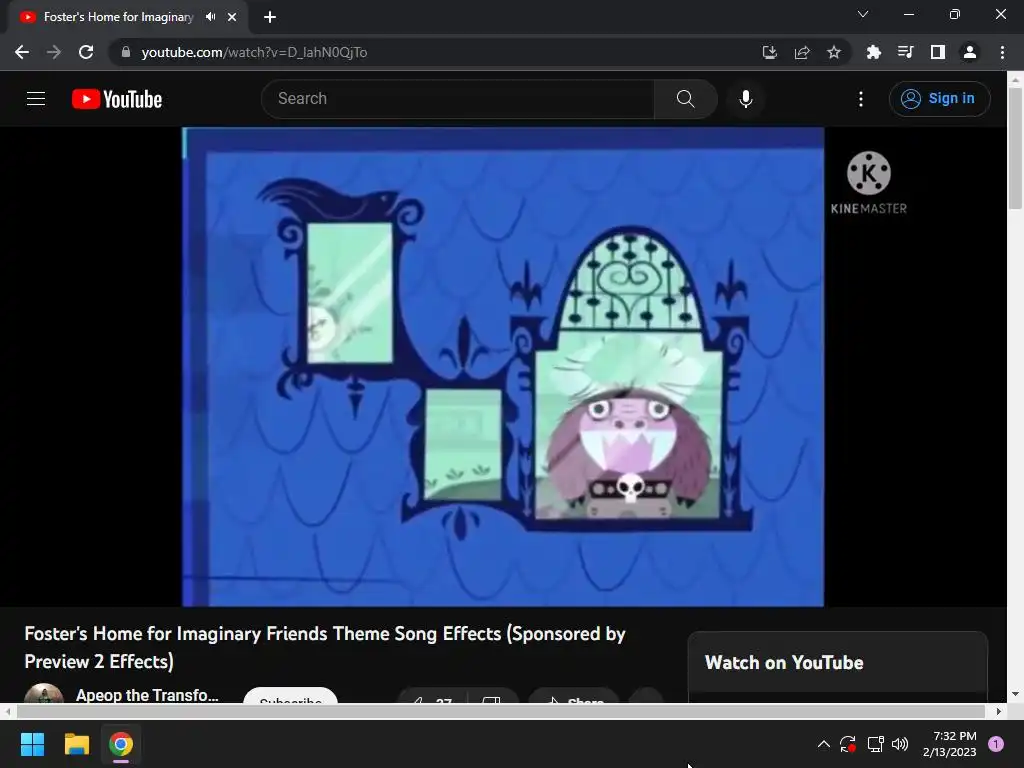Open the Windows Start menu
The width and height of the screenshot is (1024, 768).
32,744
